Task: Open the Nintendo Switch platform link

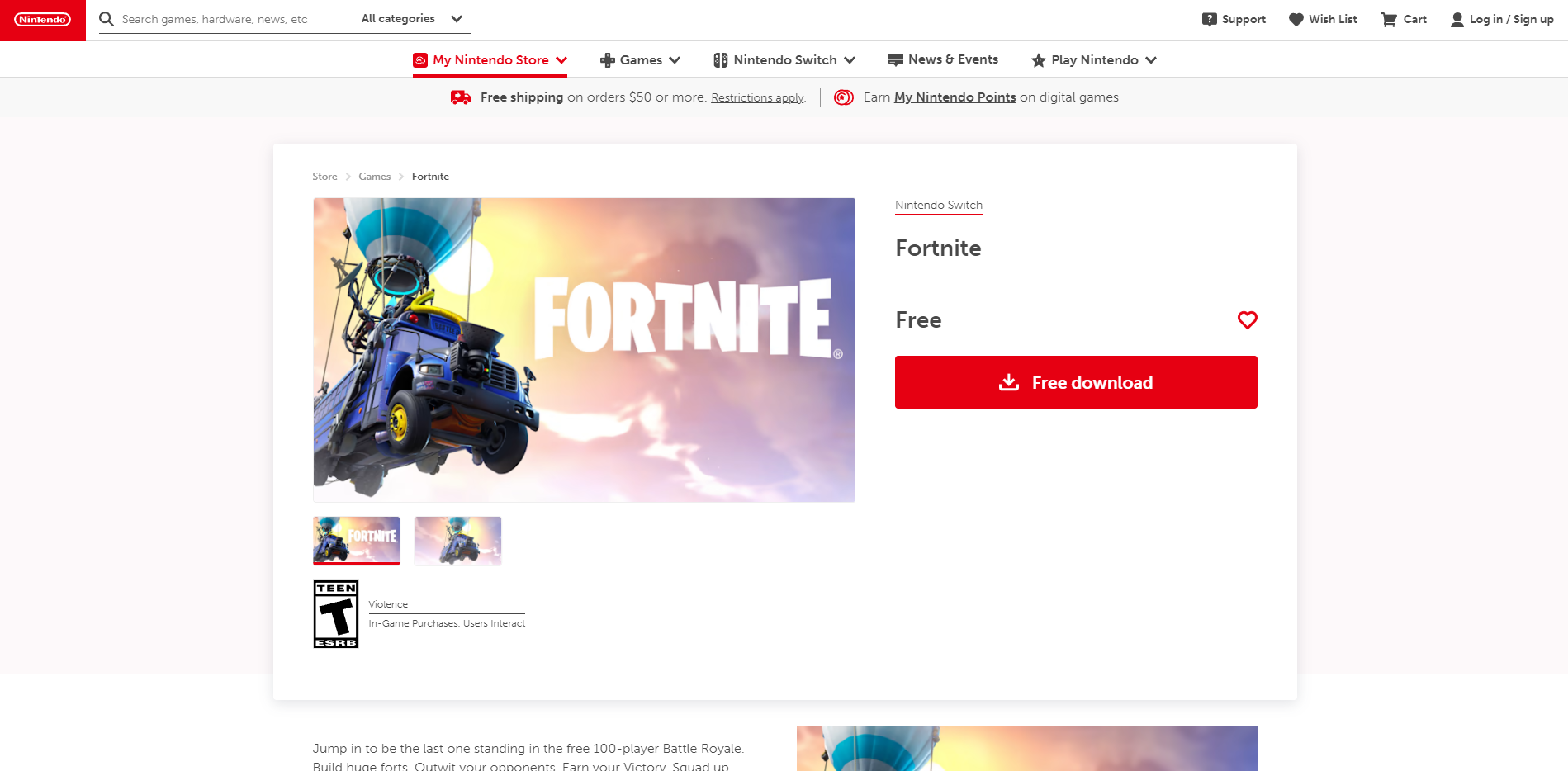Action: [x=939, y=206]
